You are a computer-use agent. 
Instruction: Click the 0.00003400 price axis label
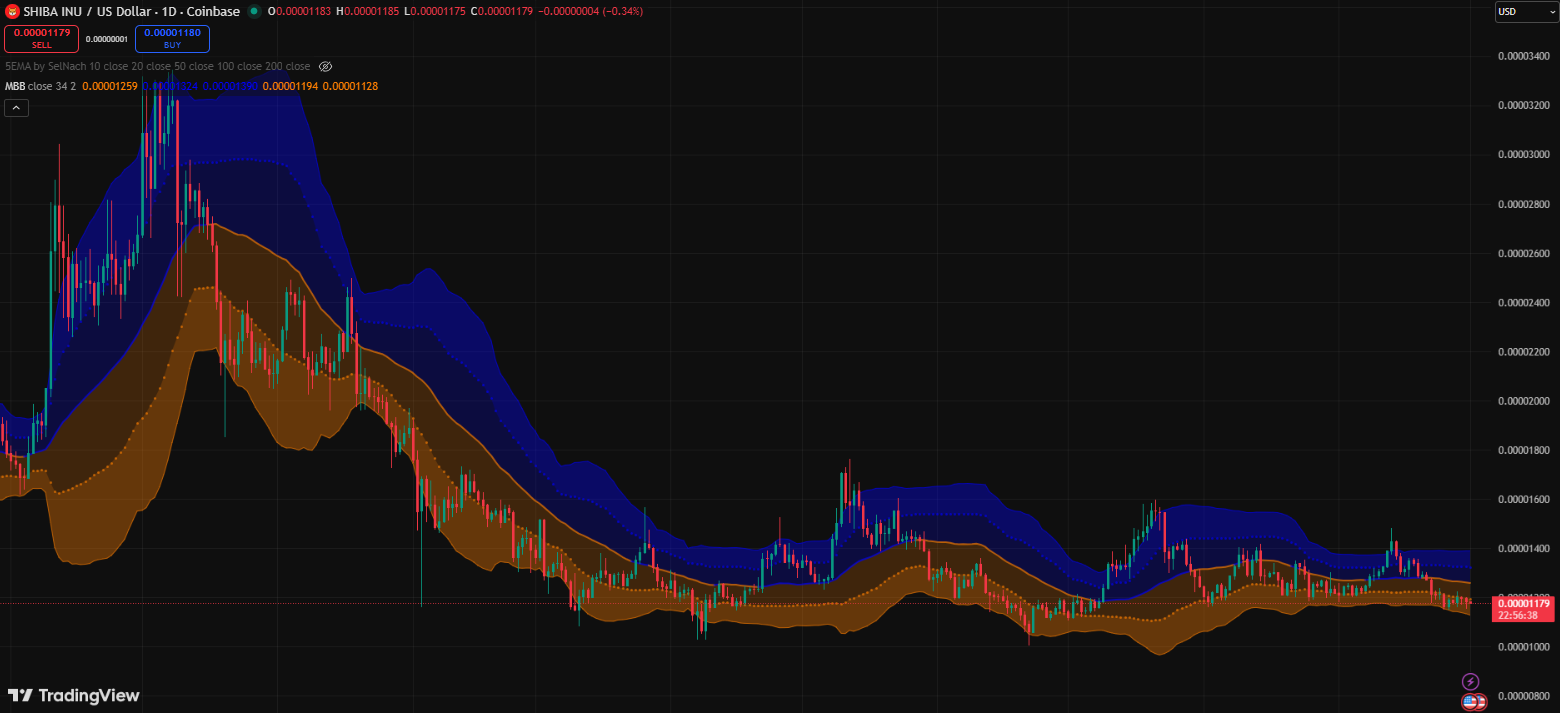(1523, 56)
